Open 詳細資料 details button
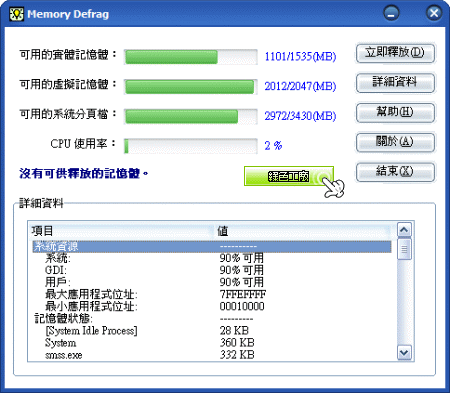This screenshot has width=450, height=393. pos(395,83)
